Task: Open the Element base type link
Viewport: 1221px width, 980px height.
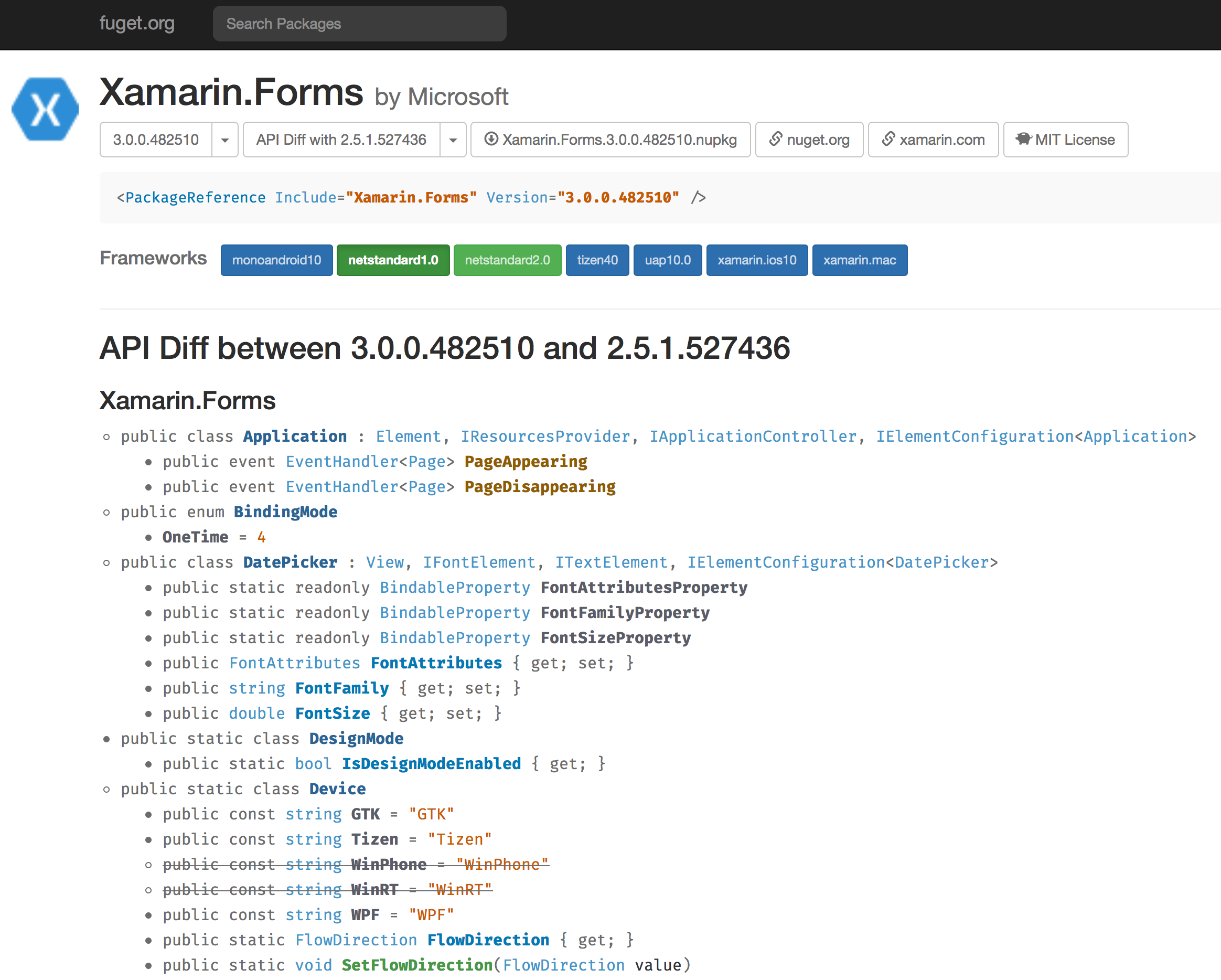Action: pos(409,436)
